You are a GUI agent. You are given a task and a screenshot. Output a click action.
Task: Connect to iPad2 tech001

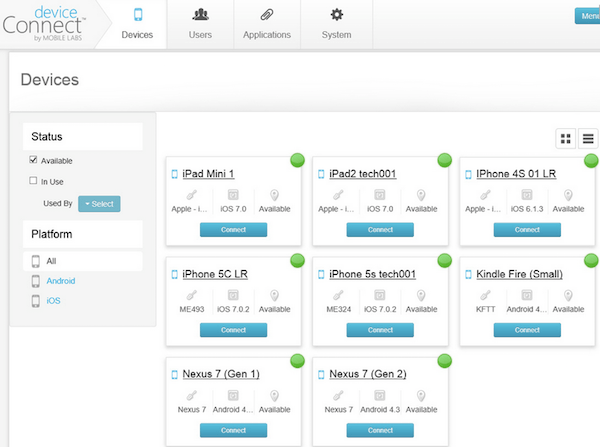380,230
